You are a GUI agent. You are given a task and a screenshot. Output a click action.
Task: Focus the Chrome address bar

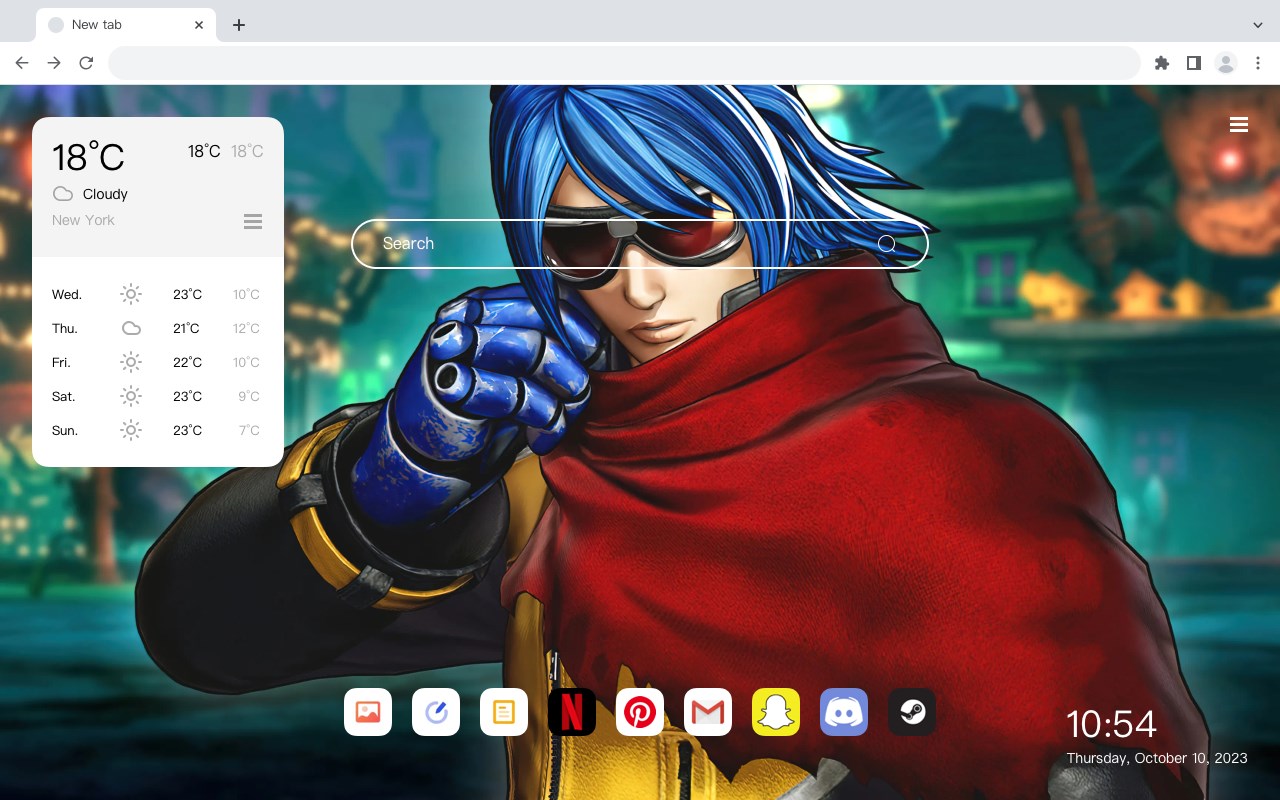[x=624, y=63]
